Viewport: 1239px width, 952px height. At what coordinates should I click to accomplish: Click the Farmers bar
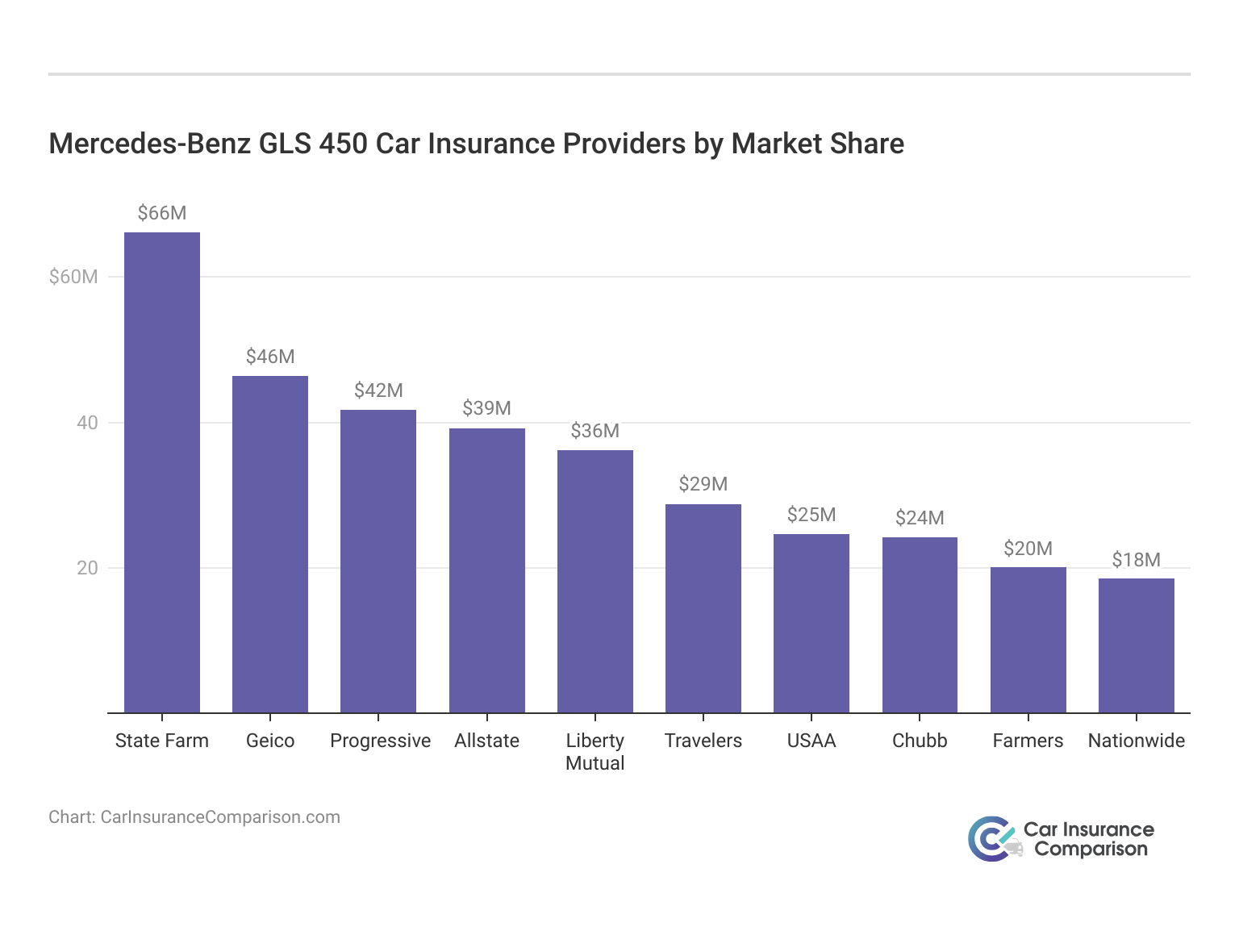(1028, 640)
